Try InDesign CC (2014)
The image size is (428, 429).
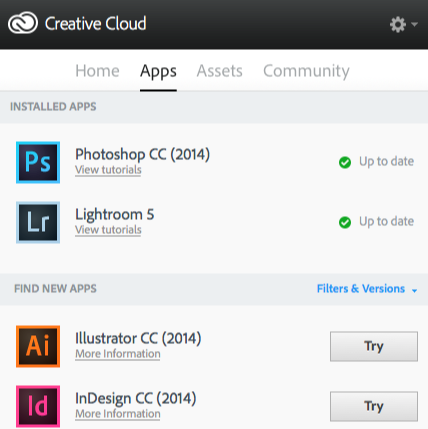tap(374, 406)
